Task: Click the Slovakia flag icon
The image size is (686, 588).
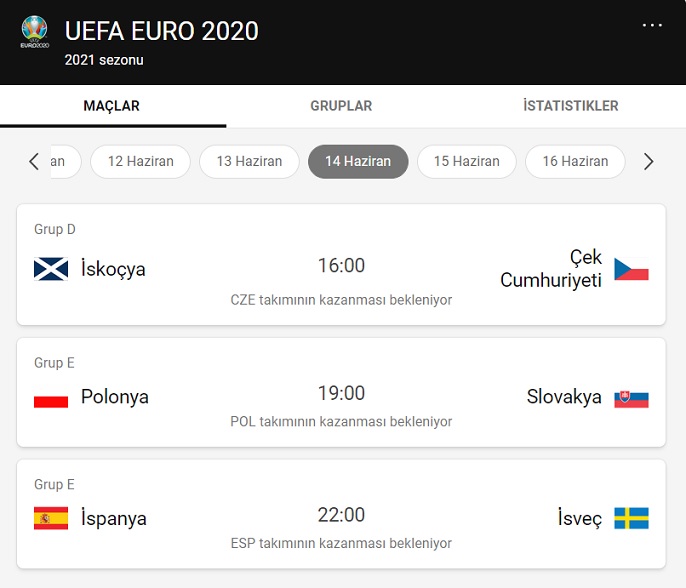Action: (631, 397)
